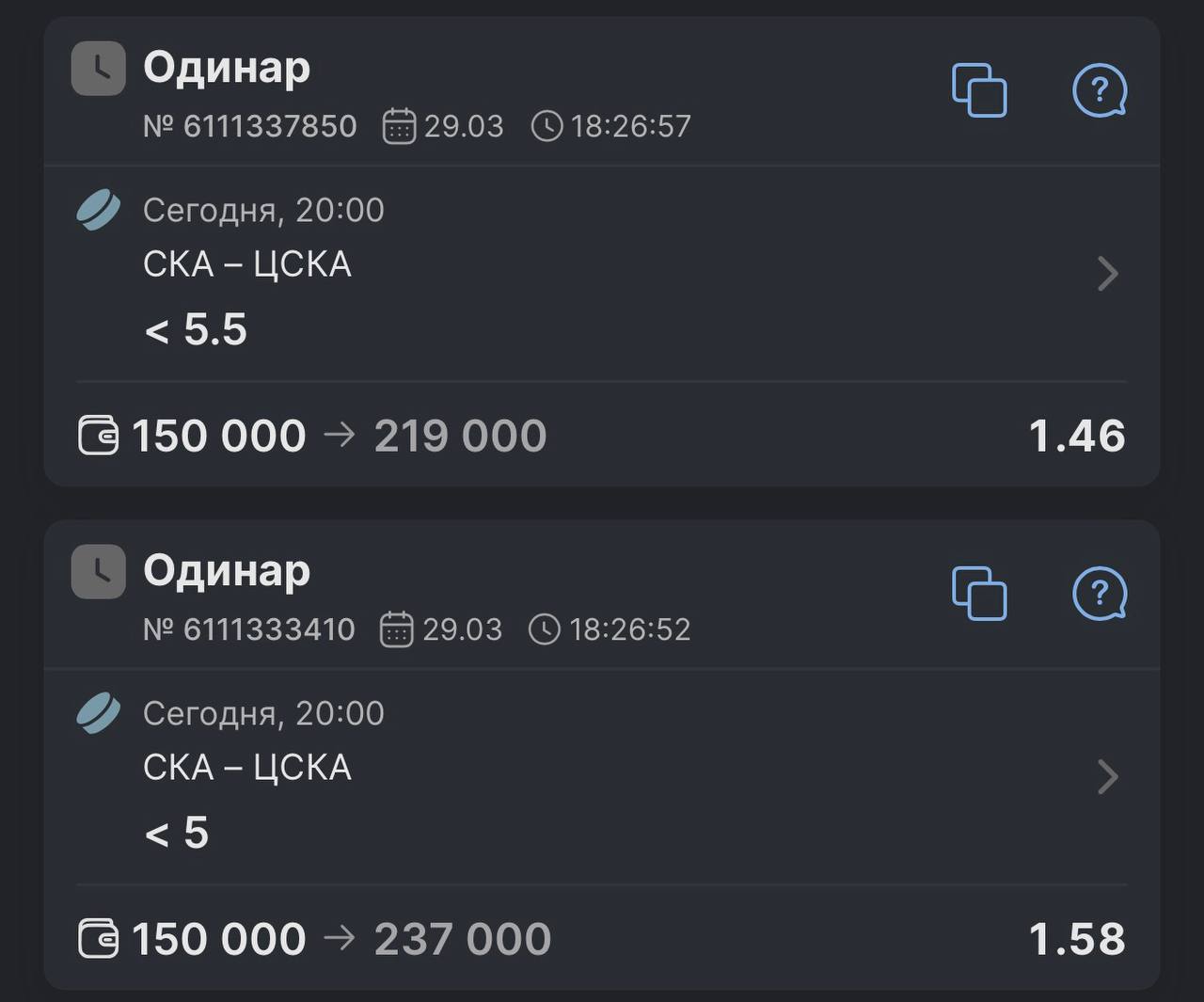Click pending clock icon on first bet
Image resolution: width=1204 pixels, height=1002 pixels.
[x=98, y=69]
